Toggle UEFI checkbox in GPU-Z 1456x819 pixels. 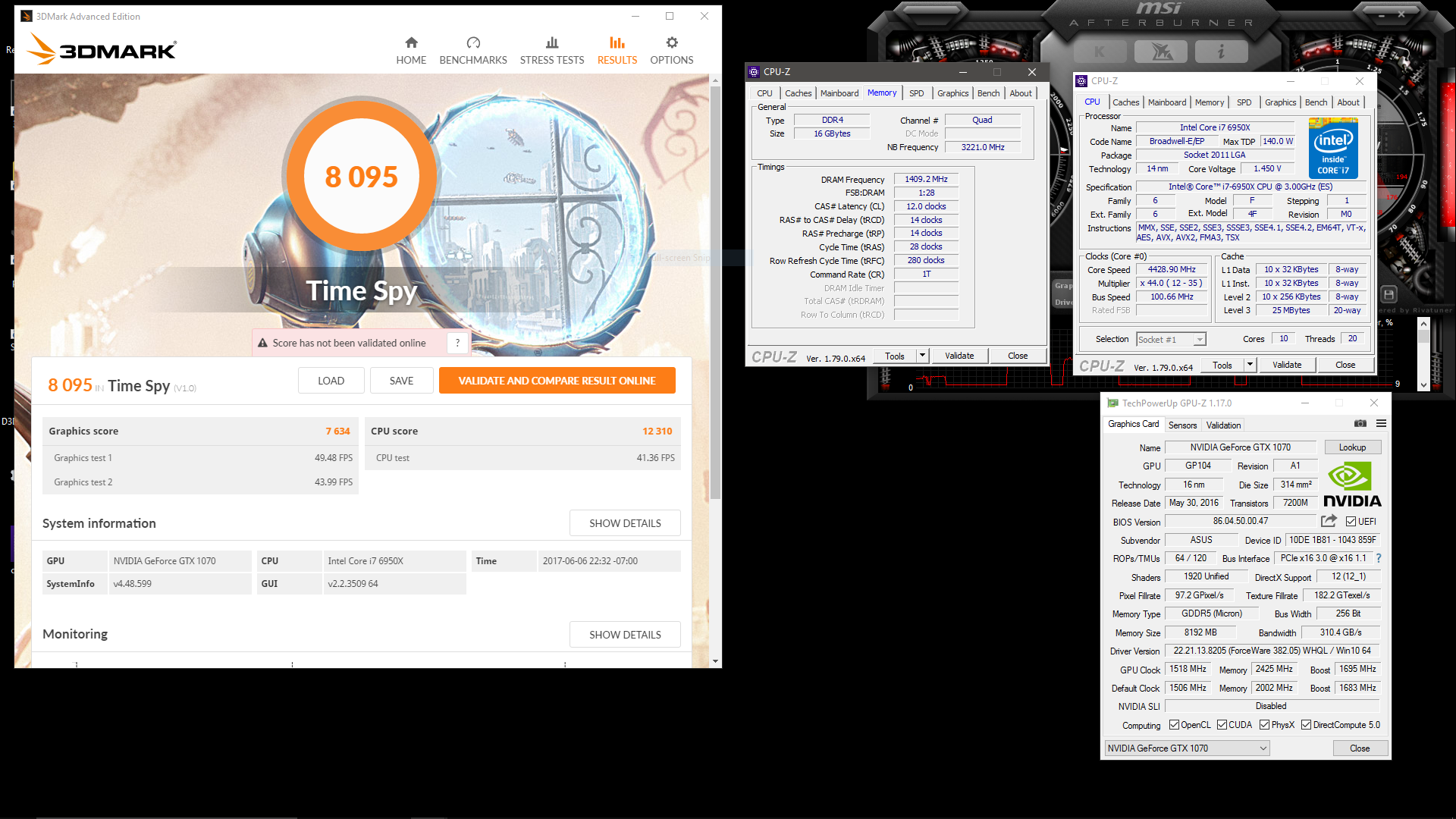click(1351, 522)
